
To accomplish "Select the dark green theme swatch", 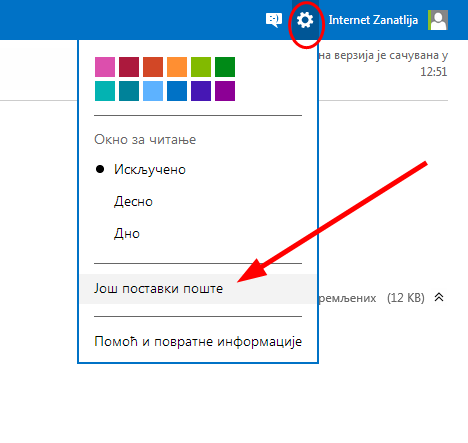I will point(225,67).
